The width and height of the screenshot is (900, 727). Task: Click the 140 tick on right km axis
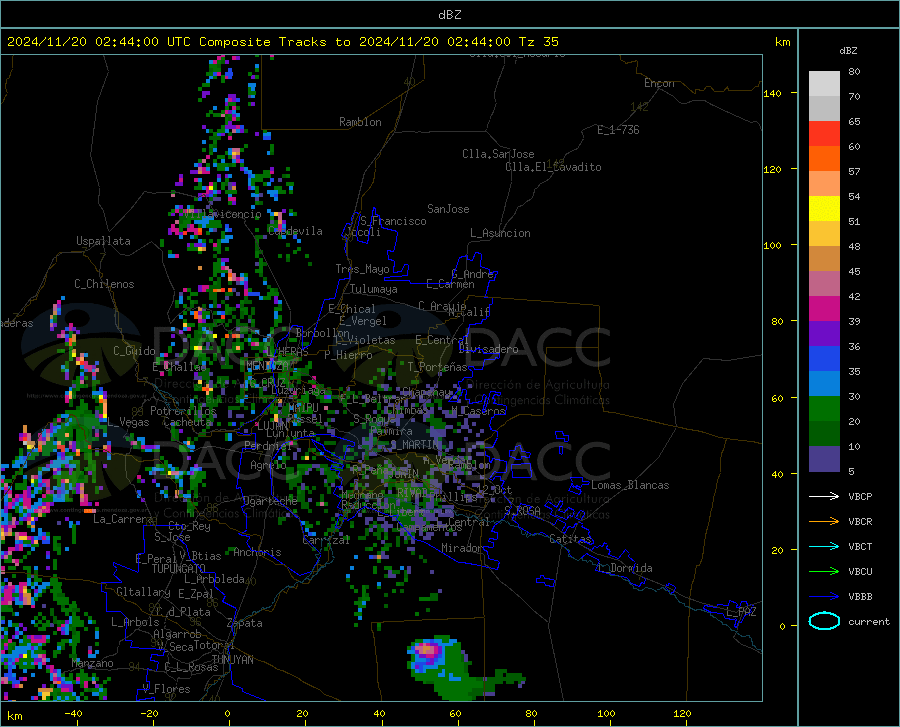pyautogui.click(x=772, y=93)
